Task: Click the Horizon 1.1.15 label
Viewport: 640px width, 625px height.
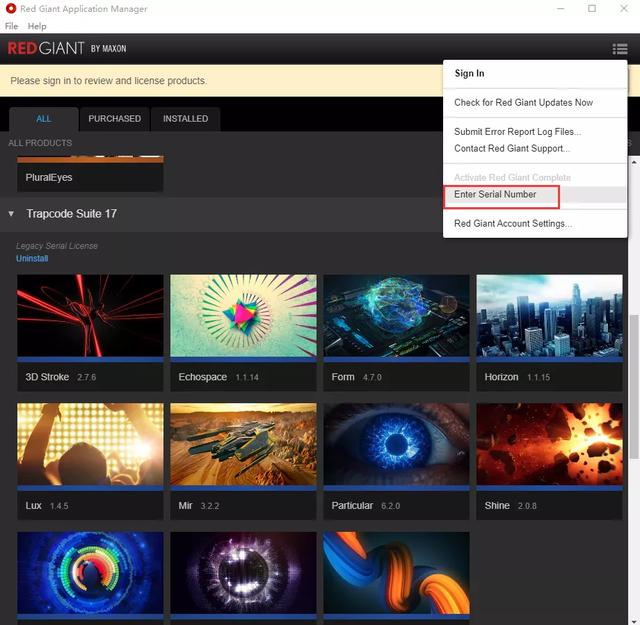Action: click(x=517, y=377)
